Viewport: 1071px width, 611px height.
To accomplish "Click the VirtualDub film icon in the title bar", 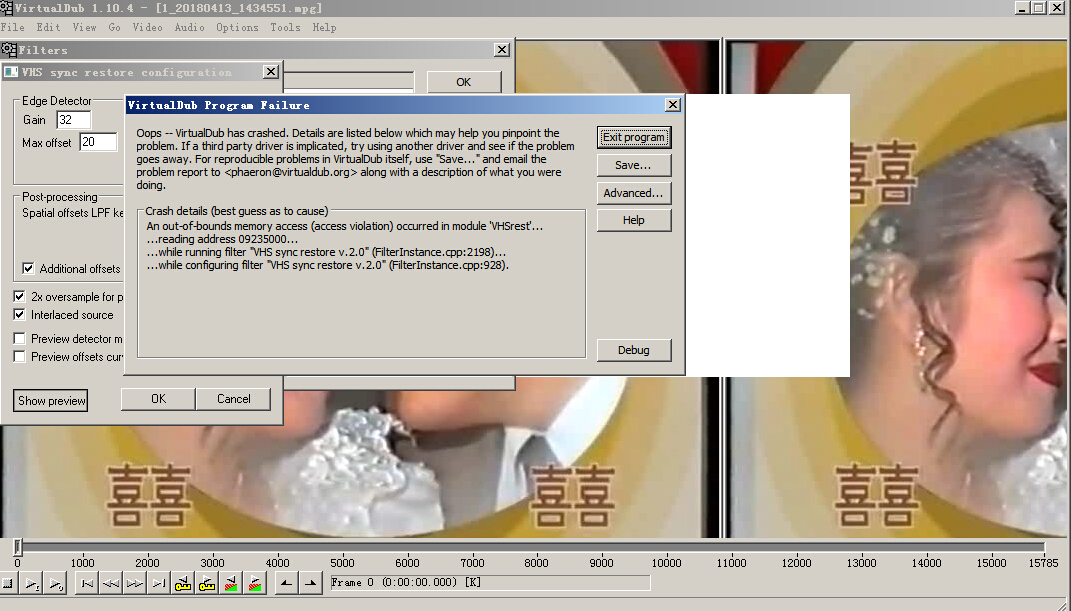I will tap(6, 8).
